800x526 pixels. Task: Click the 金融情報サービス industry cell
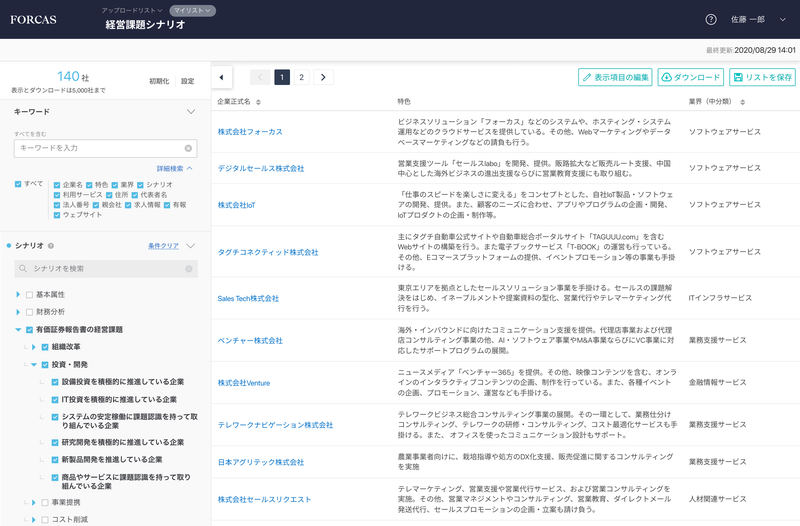(717, 382)
